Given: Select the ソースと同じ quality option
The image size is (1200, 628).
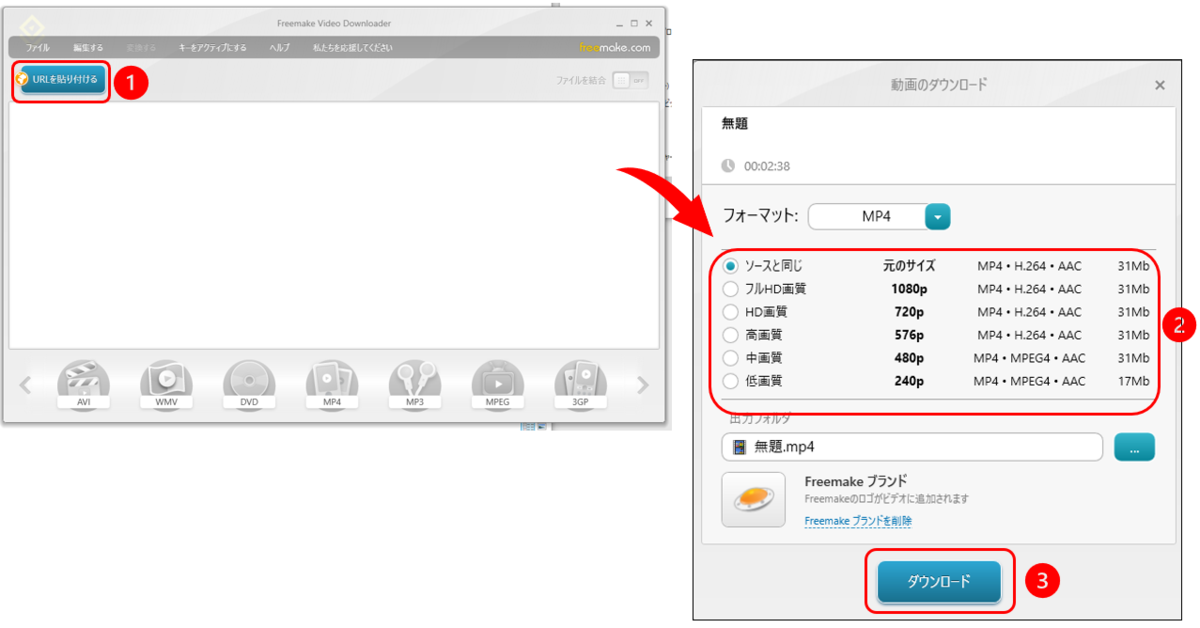Looking at the screenshot, I should [731, 266].
